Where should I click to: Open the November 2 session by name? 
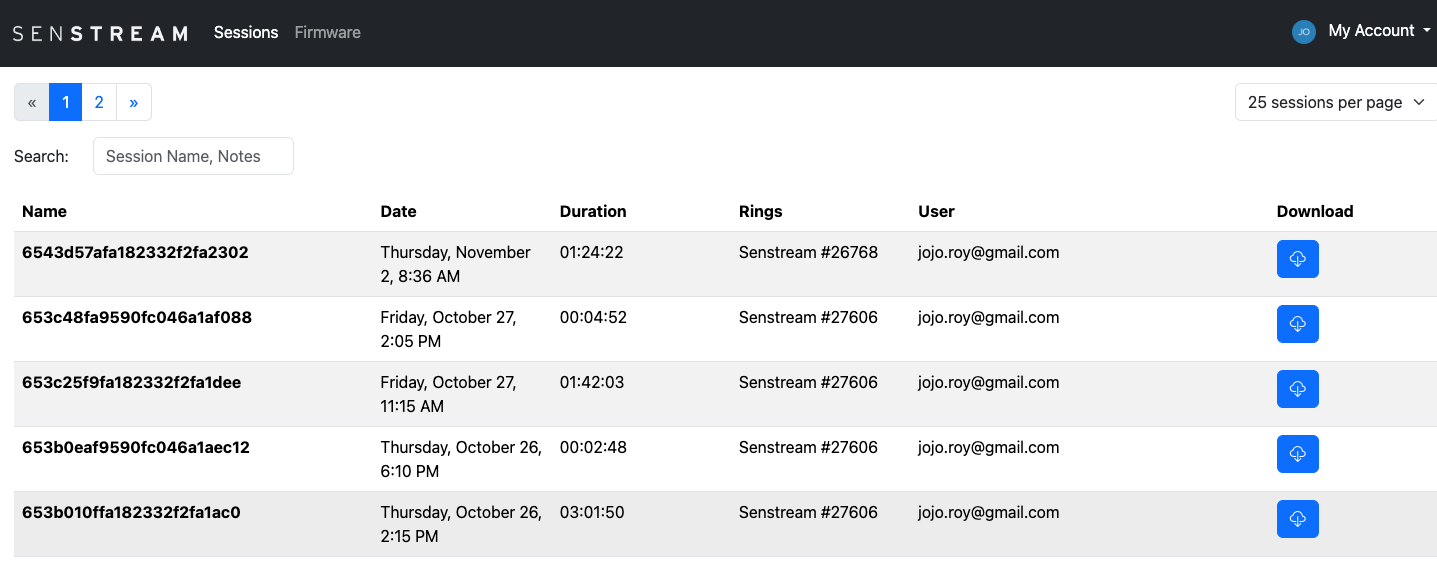pyautogui.click(x=135, y=253)
